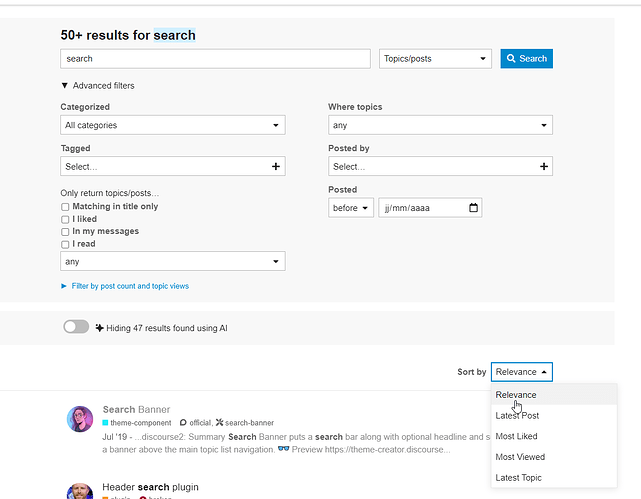The image size is (641, 499).
Task: Open the All categories dropdown
Action: tap(173, 125)
